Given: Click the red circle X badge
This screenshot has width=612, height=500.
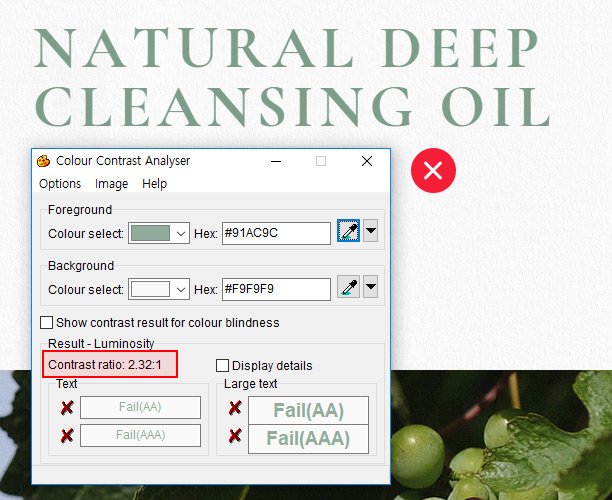Looking at the screenshot, I should (433, 170).
